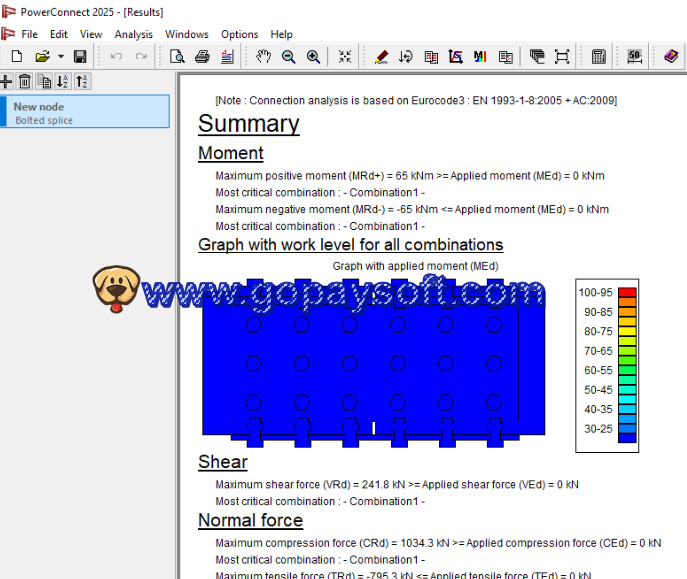Save the project with the floppy disk icon
The height and width of the screenshot is (579, 687).
tap(80, 56)
